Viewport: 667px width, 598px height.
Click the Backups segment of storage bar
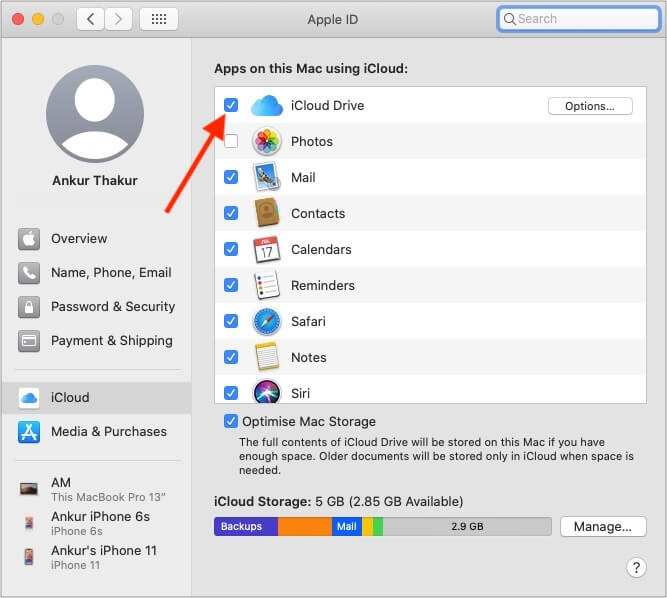pos(246,527)
